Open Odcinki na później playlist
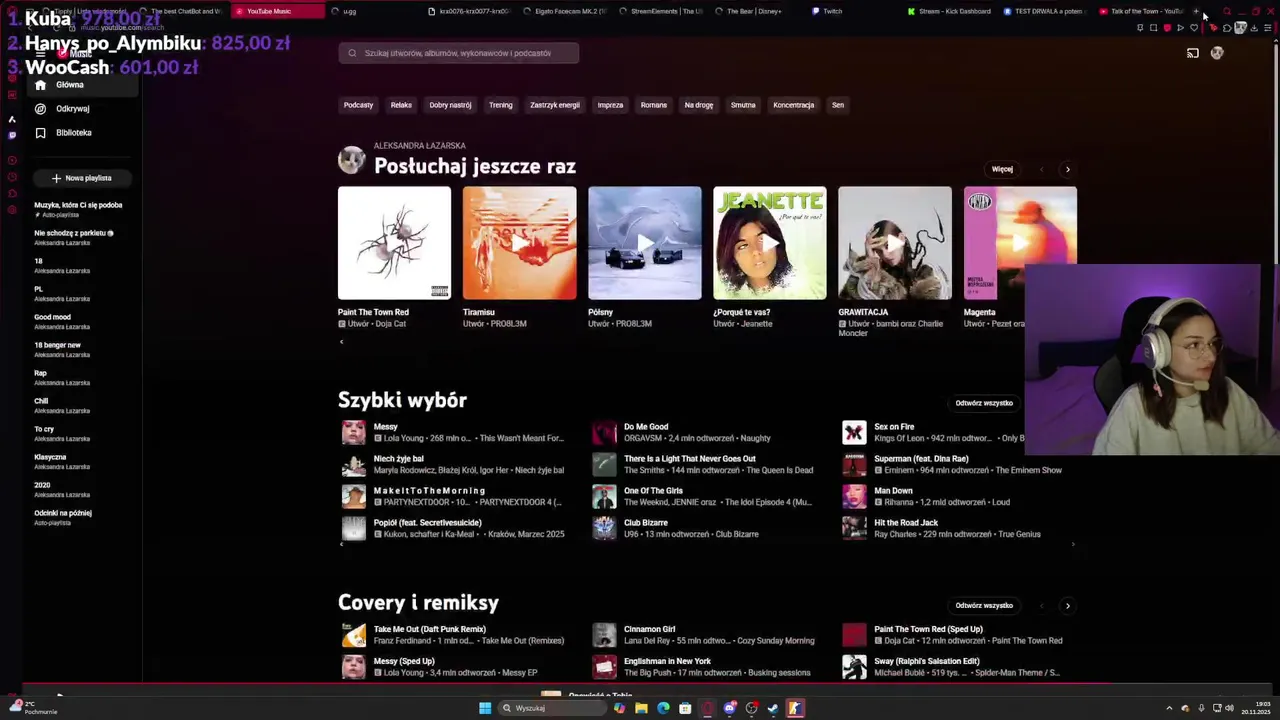 click(63, 513)
